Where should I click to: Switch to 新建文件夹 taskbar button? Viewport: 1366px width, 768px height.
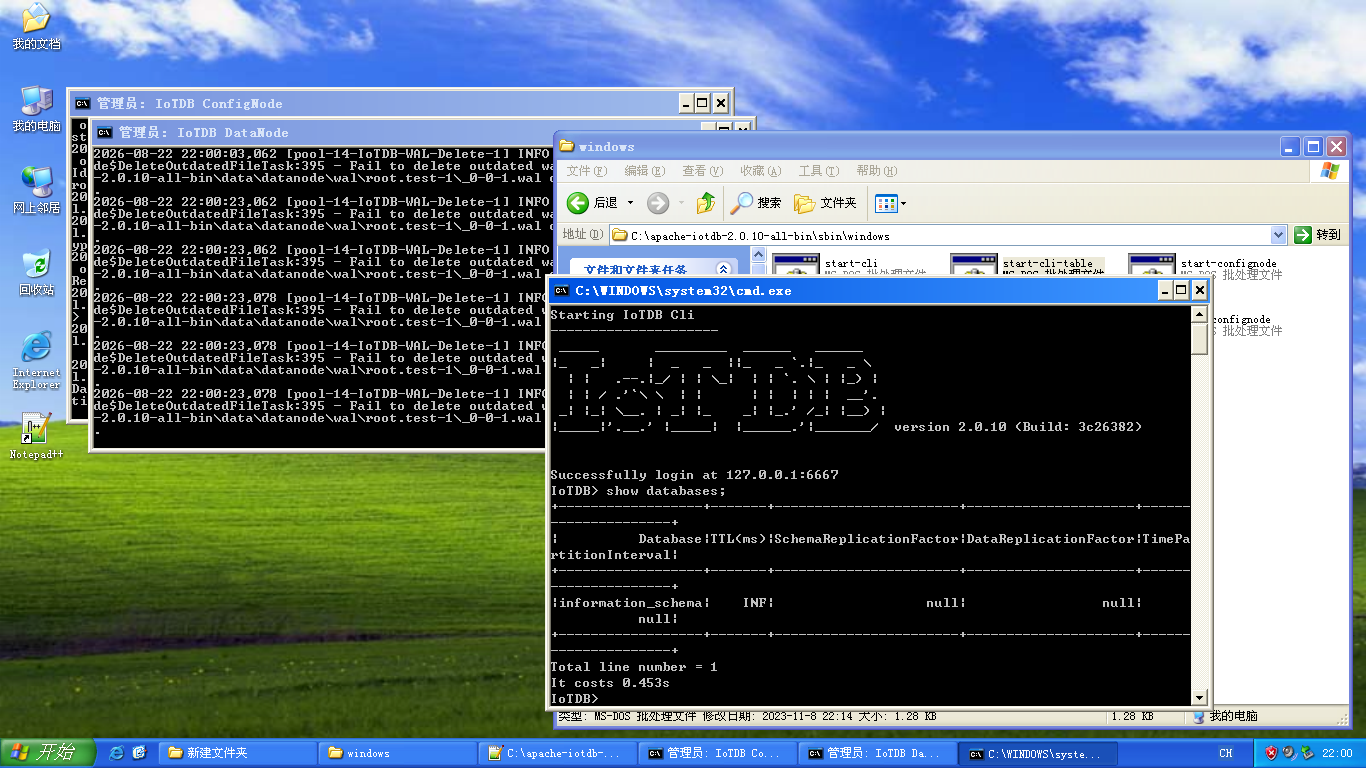point(237,753)
